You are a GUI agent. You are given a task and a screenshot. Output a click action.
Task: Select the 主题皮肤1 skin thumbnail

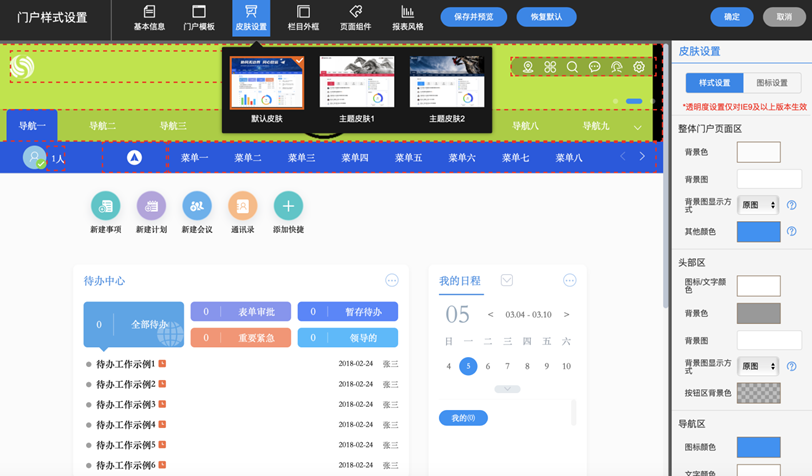(x=357, y=82)
